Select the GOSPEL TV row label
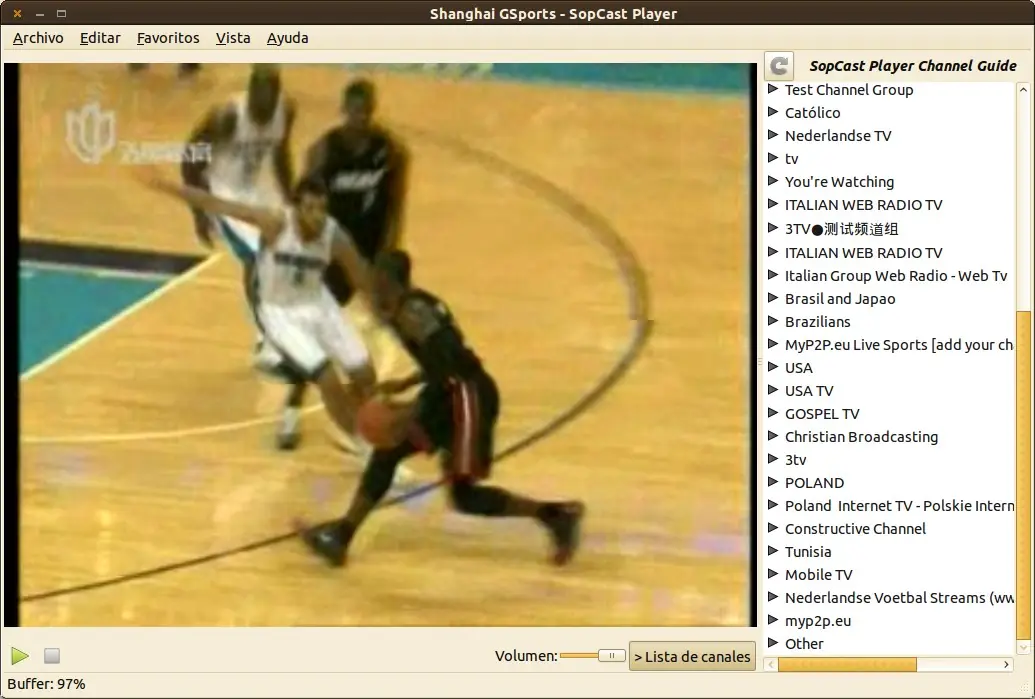The height and width of the screenshot is (699, 1035). [822, 414]
